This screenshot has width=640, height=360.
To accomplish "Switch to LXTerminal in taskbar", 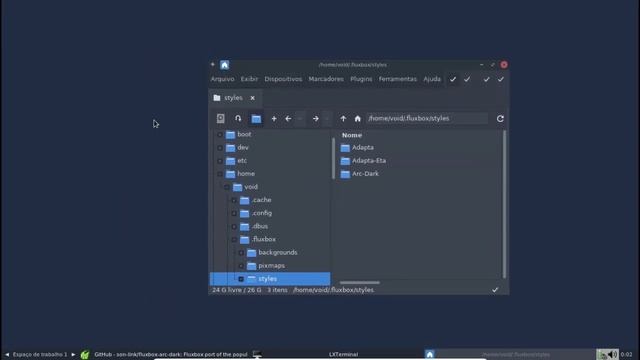I will (343, 354).
